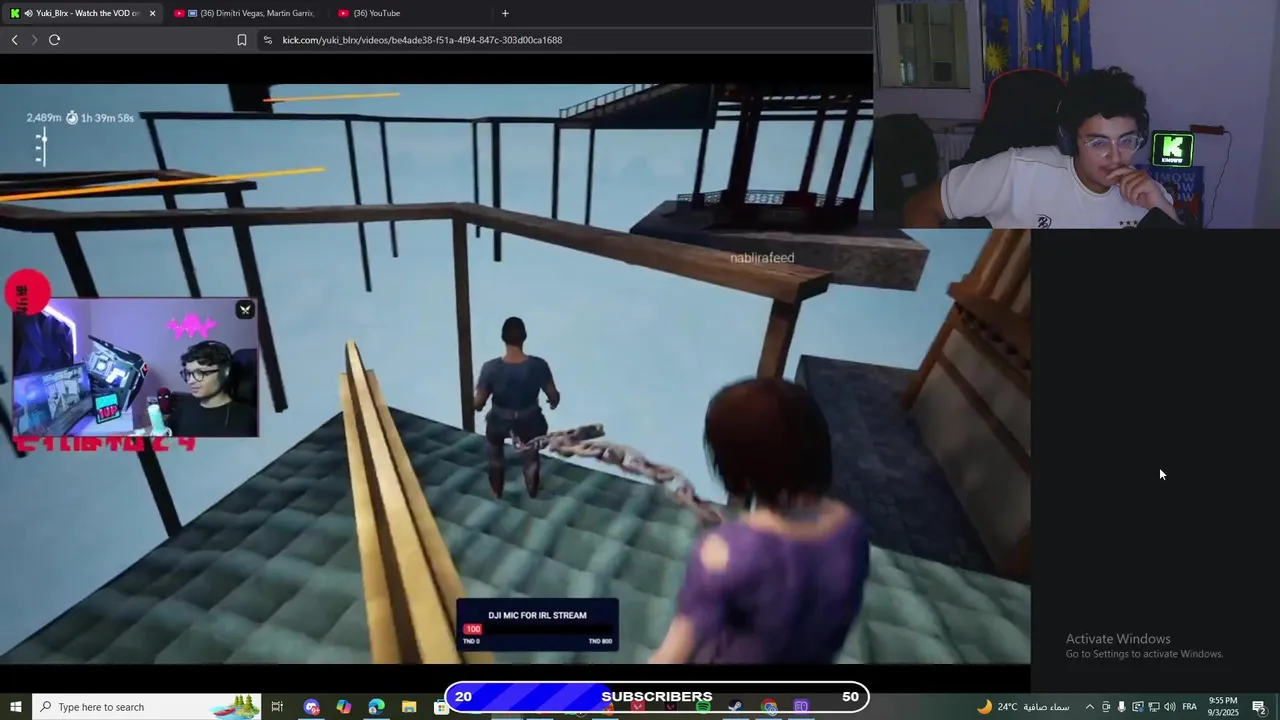Mute audio indicator on Yuki_Blrx tab
Viewport: 1280px width, 720px height.
(x=27, y=13)
